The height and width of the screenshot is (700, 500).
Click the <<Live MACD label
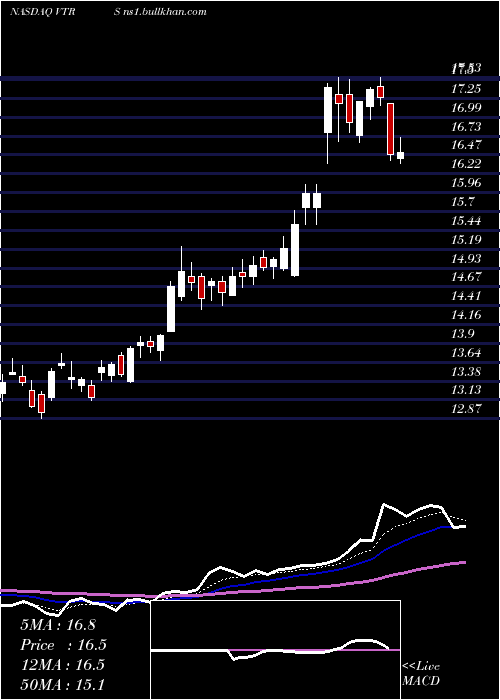click(x=421, y=673)
